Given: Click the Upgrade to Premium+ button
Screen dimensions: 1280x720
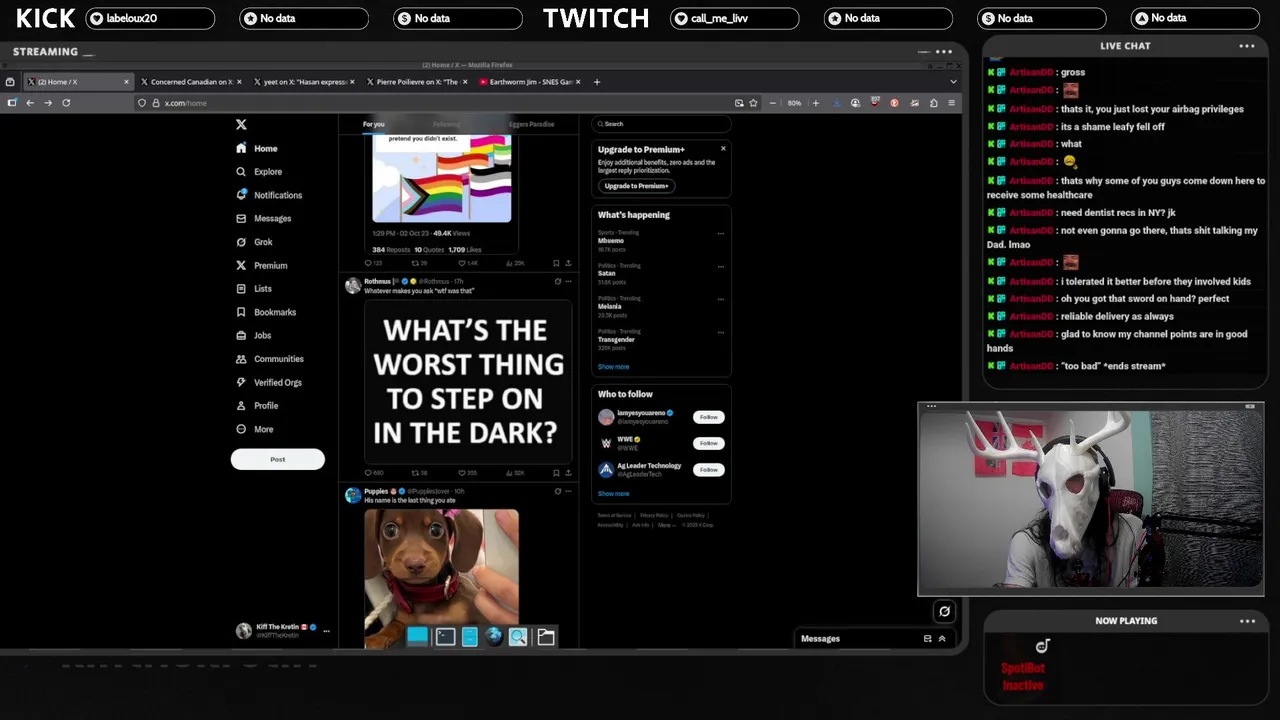Looking at the screenshot, I should pos(636,186).
